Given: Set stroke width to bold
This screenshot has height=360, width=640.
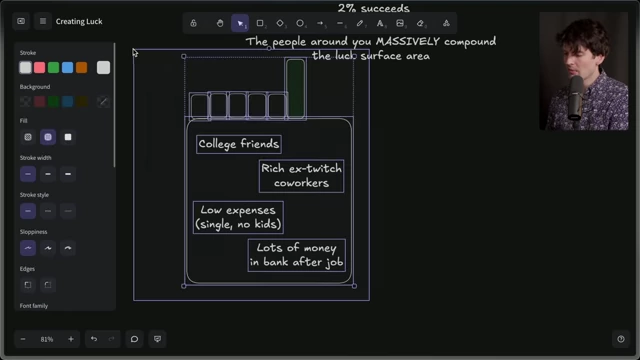Looking at the screenshot, I should [48, 174].
